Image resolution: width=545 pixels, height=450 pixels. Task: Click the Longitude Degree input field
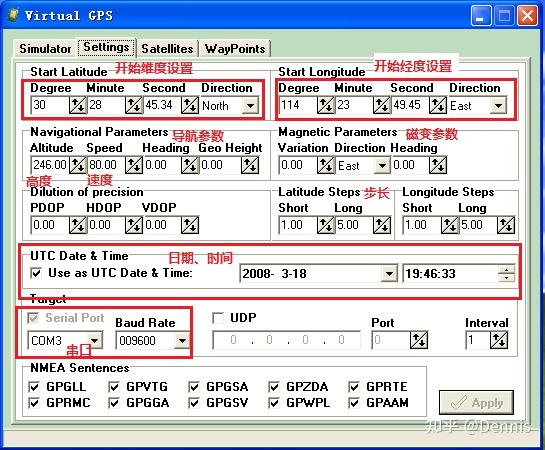[298, 105]
